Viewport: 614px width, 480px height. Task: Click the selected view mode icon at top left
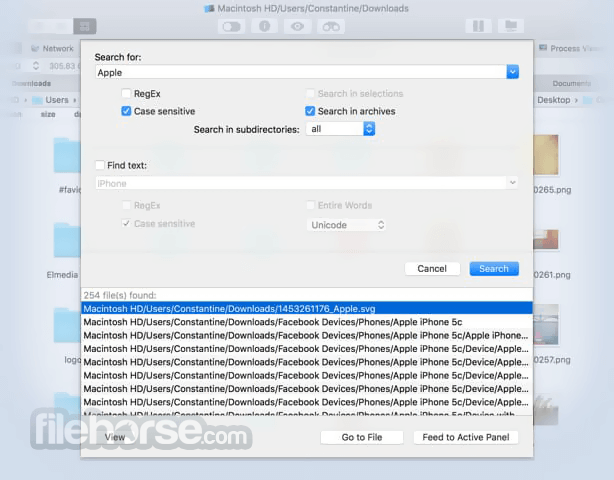point(85,26)
